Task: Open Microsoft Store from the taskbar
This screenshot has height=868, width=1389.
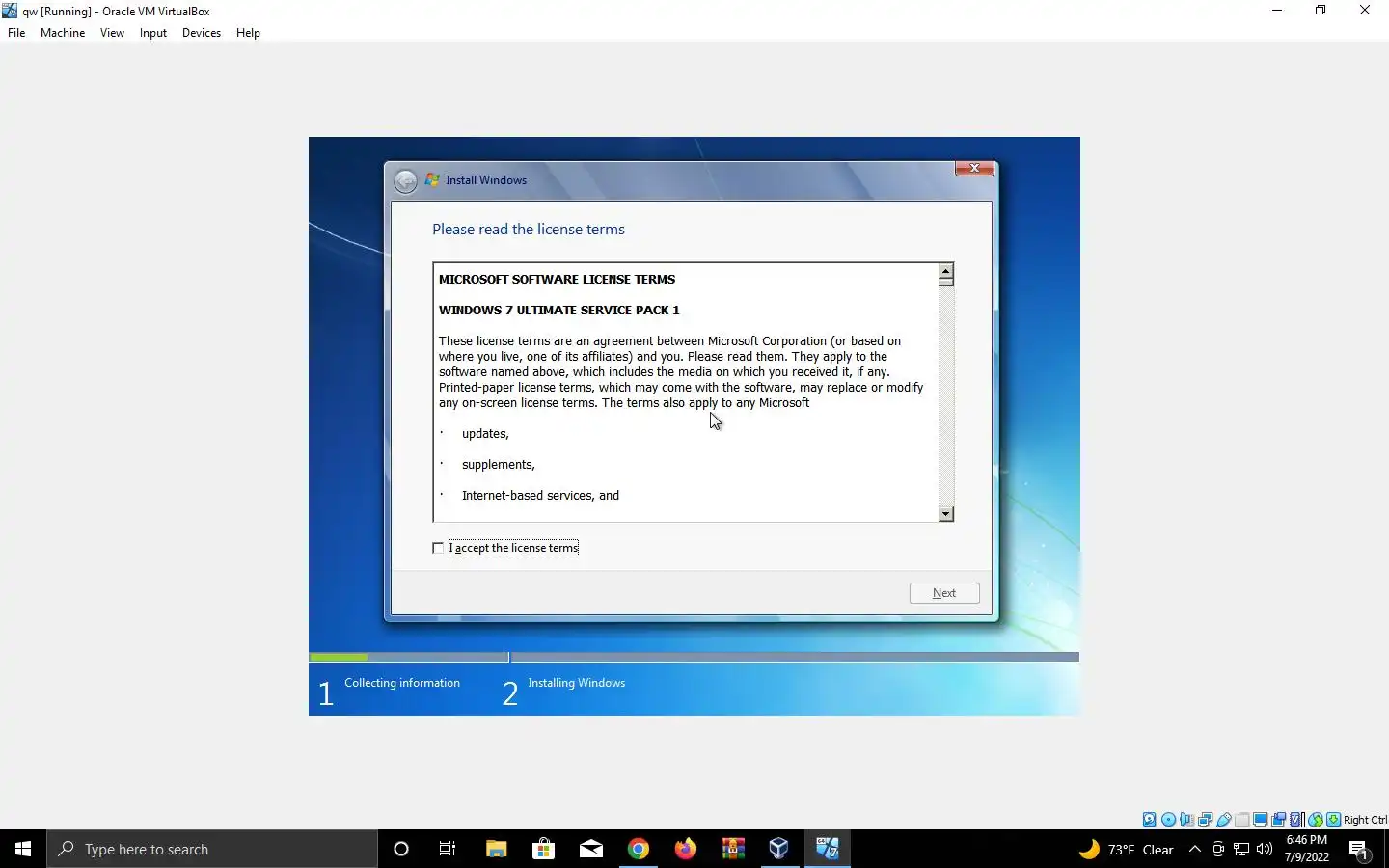Action: (x=543, y=849)
